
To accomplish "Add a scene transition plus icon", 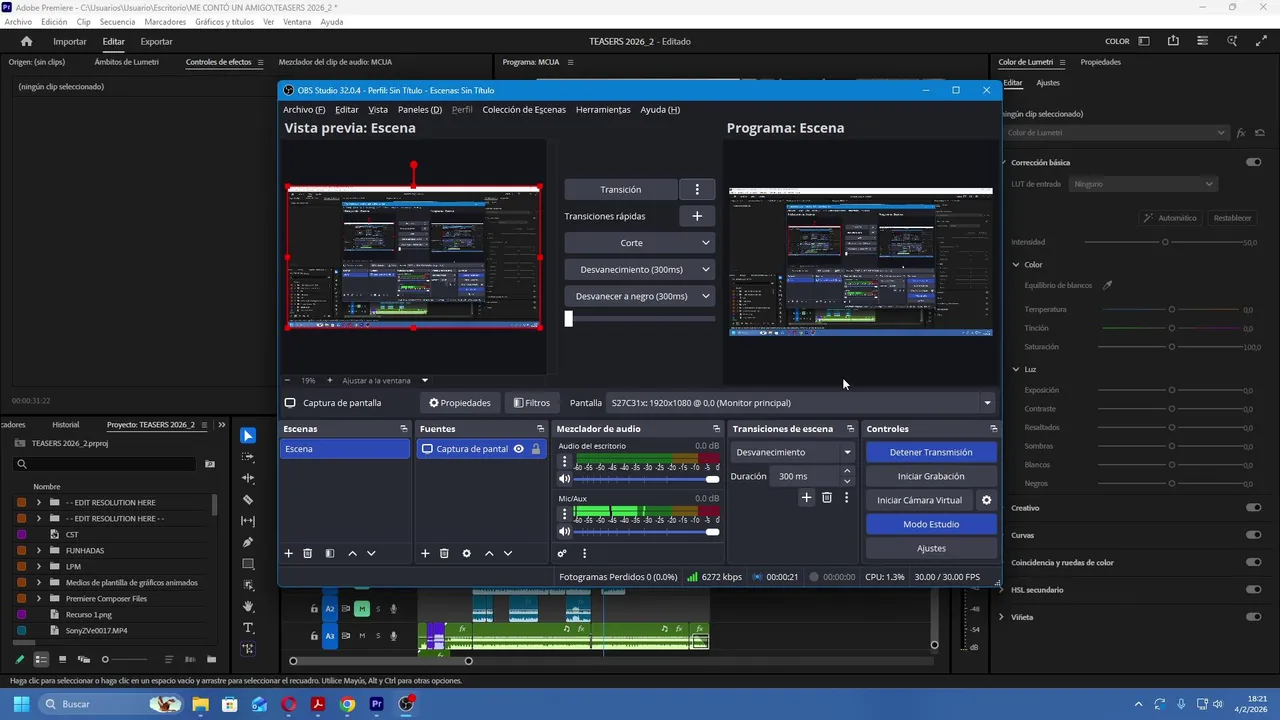I will (806, 497).
